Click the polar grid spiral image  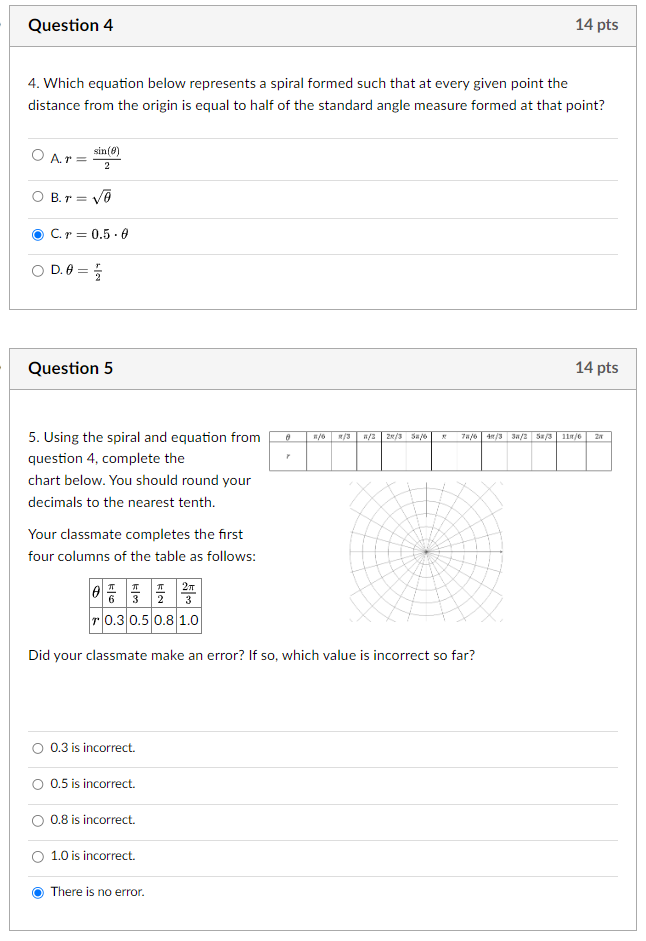(425, 548)
